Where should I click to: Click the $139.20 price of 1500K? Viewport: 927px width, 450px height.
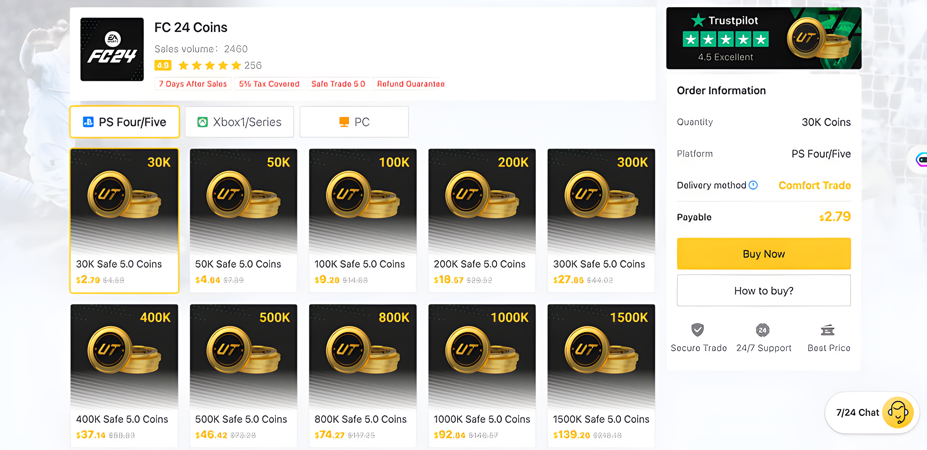pyautogui.click(x=571, y=435)
